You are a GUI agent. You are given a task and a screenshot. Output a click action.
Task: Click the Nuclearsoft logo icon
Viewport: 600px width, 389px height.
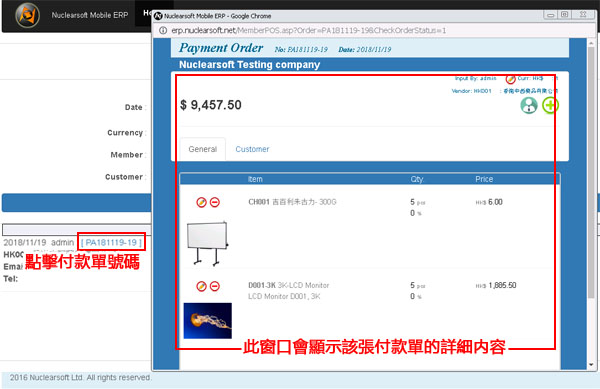[27, 15]
